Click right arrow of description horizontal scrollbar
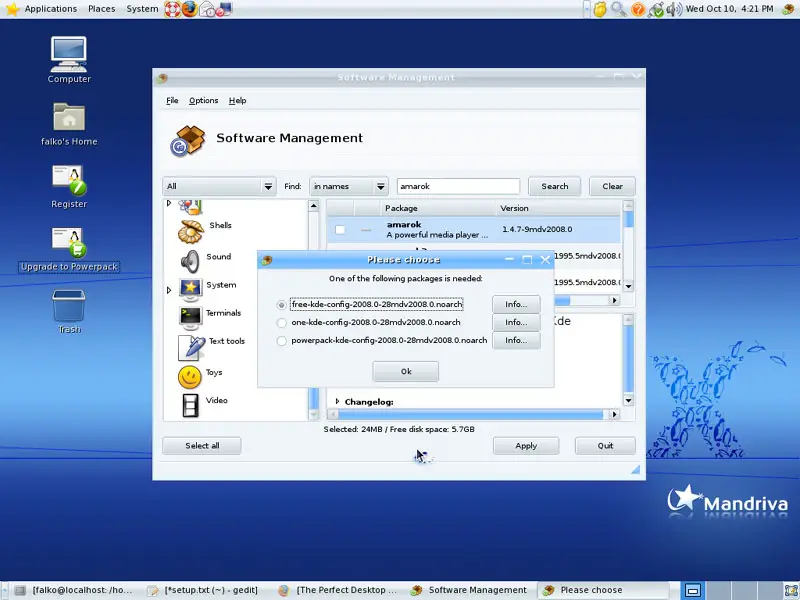Viewport: 800px width, 600px height. click(x=615, y=414)
